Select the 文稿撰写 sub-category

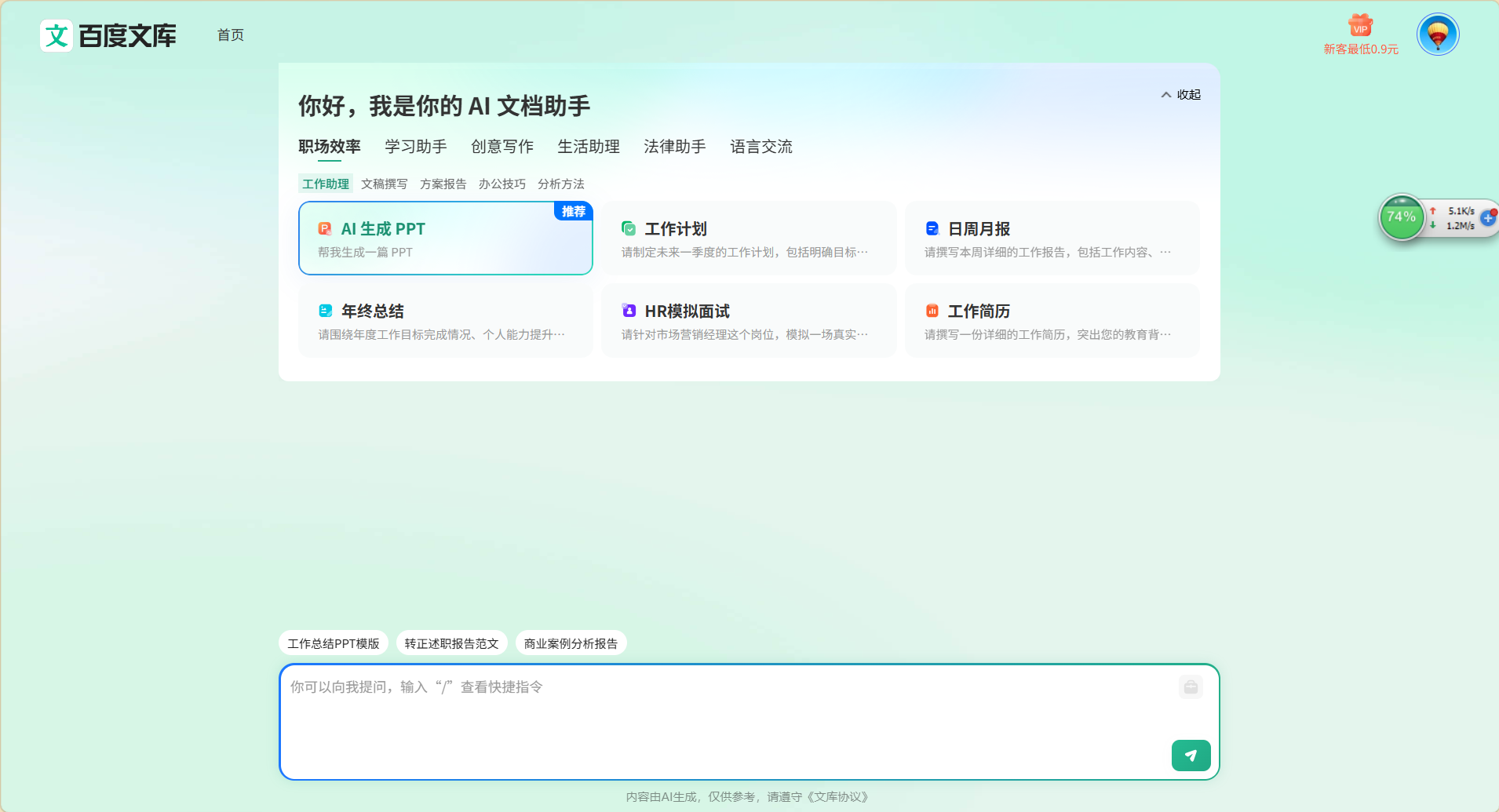coord(385,184)
